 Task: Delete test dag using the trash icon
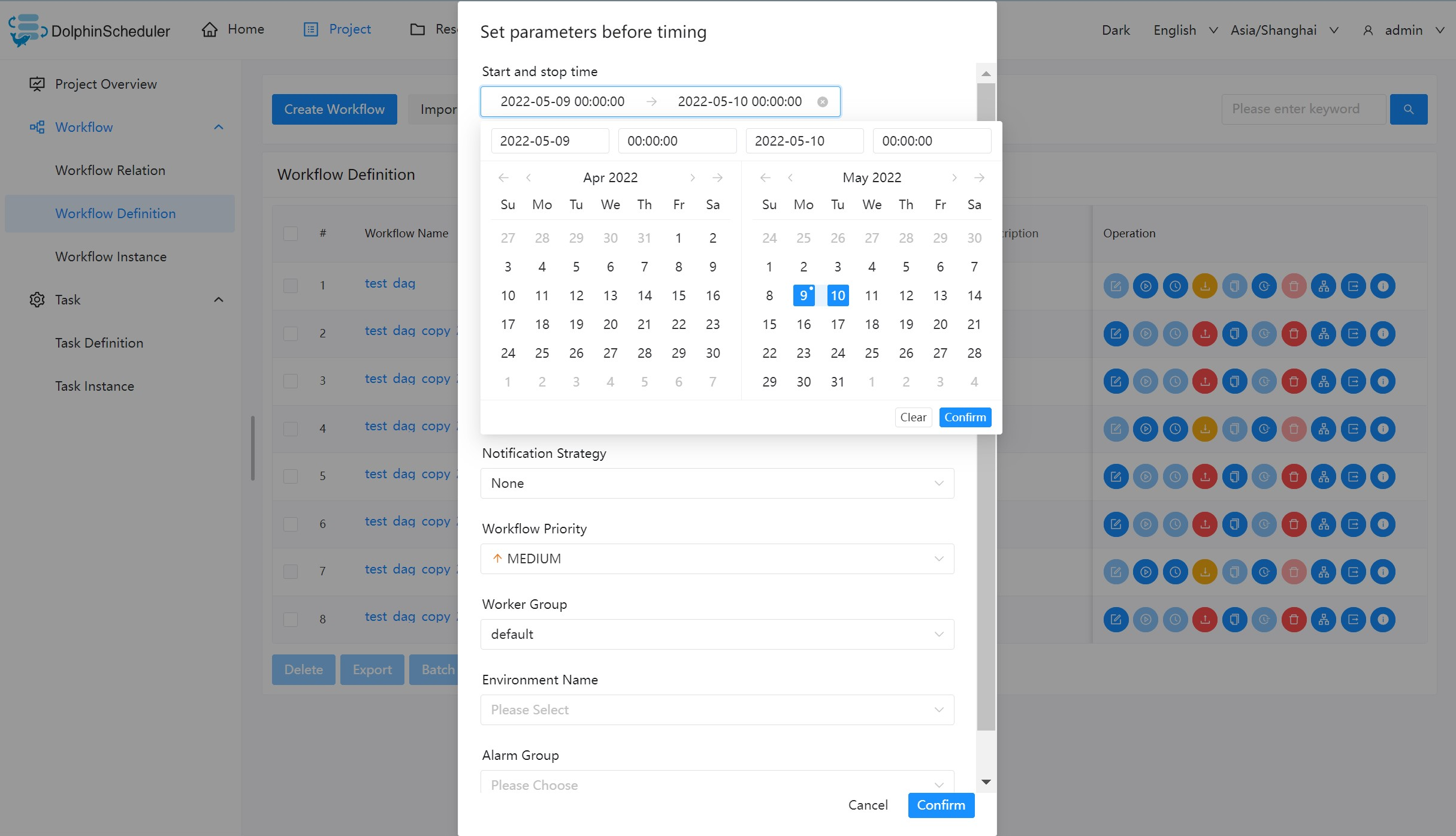click(1294, 286)
